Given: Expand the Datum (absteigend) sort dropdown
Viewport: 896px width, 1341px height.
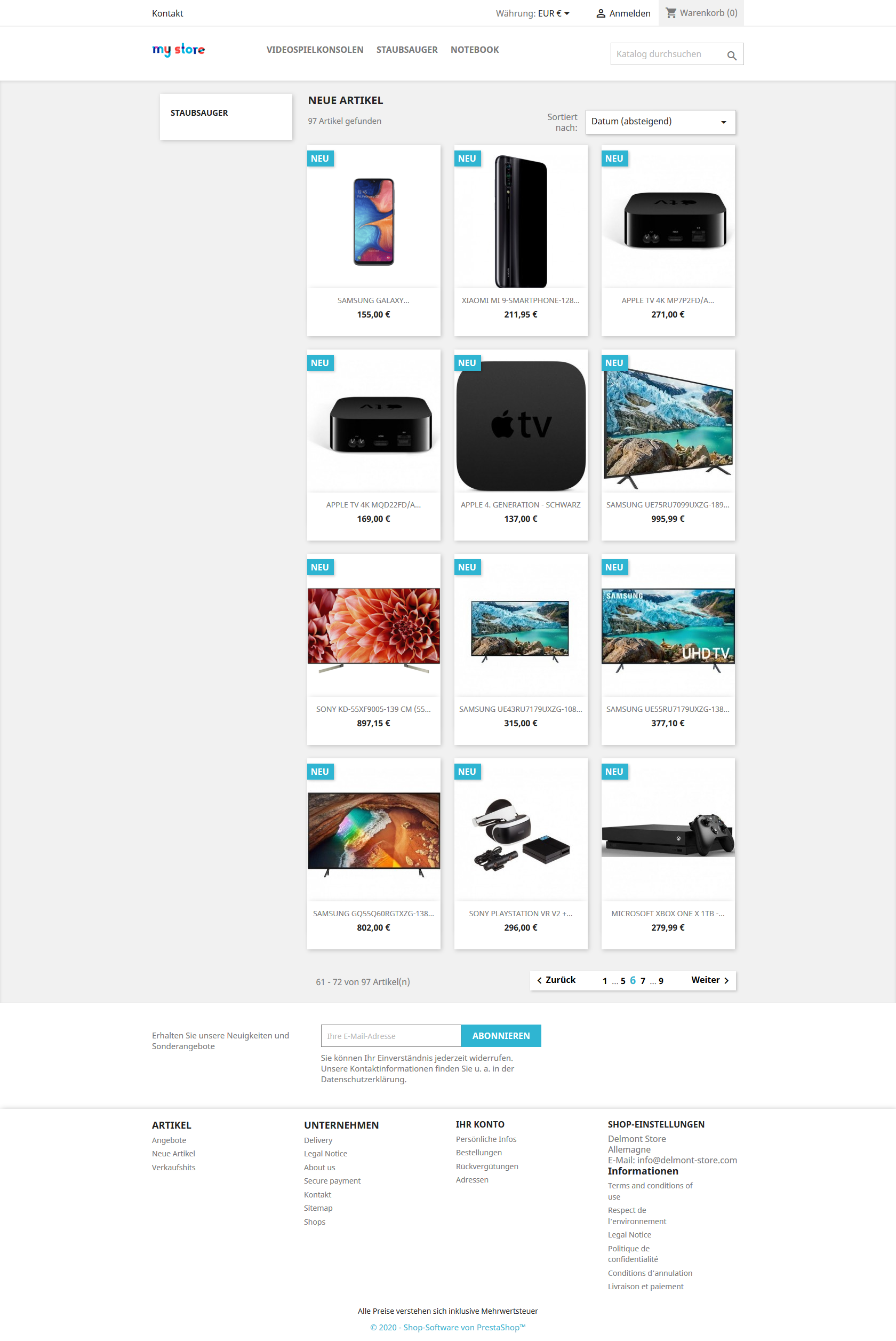Looking at the screenshot, I should pos(661,122).
